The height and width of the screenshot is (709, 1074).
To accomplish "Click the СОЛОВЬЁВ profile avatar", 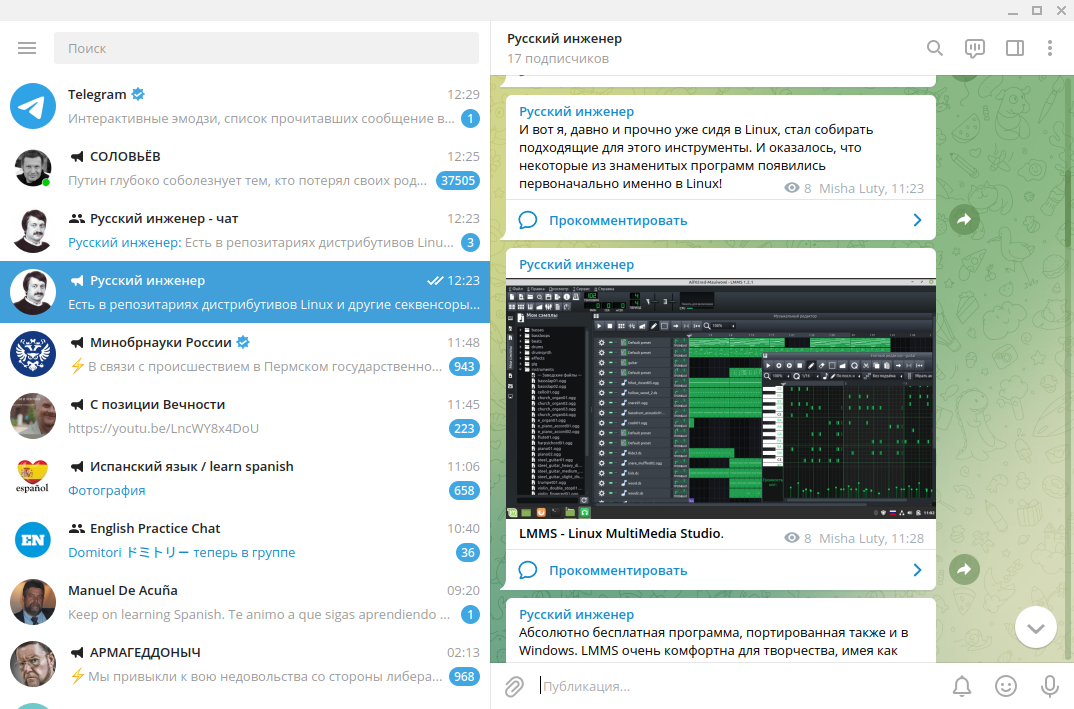I will click(x=33, y=168).
